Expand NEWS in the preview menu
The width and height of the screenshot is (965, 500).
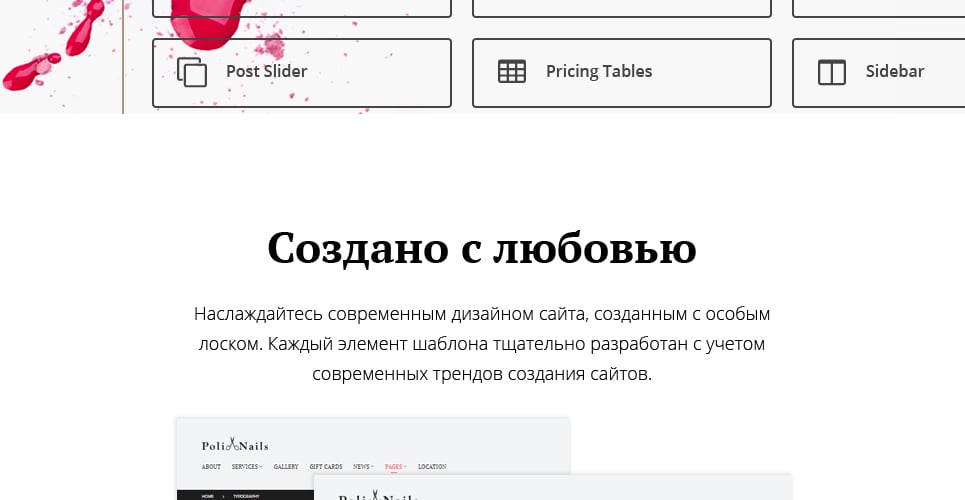[363, 467]
